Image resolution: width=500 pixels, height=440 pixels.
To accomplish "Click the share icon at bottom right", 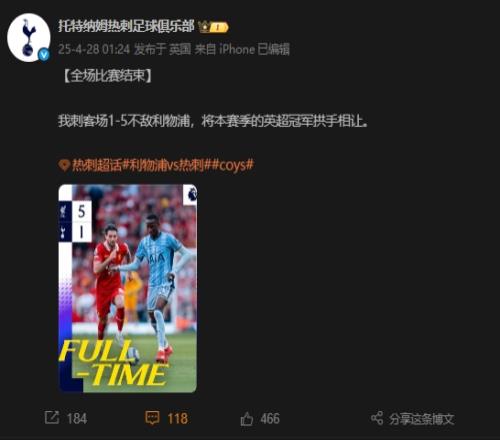I will [x=377, y=418].
